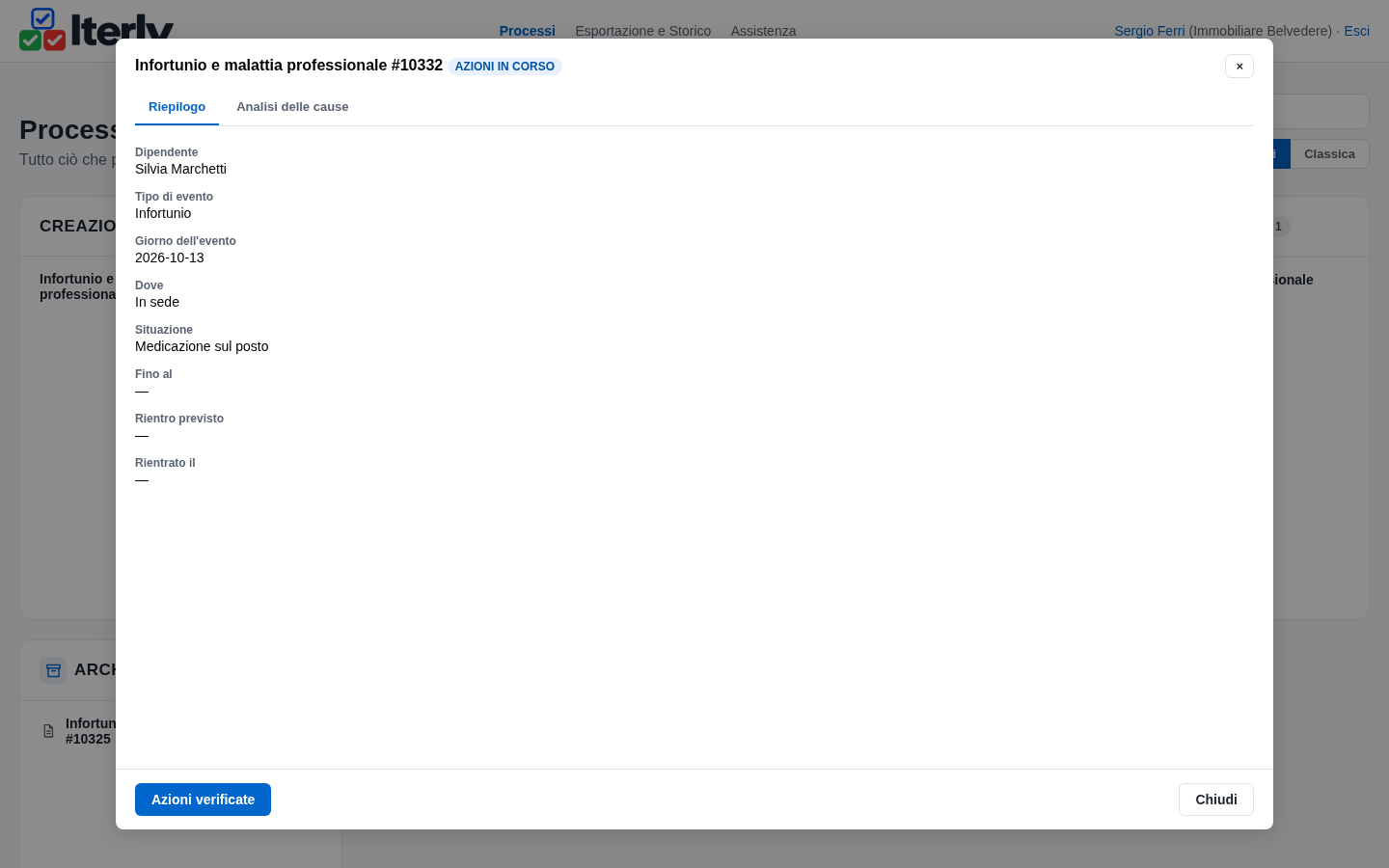Switch to the Riepilogo tab

coord(177,107)
